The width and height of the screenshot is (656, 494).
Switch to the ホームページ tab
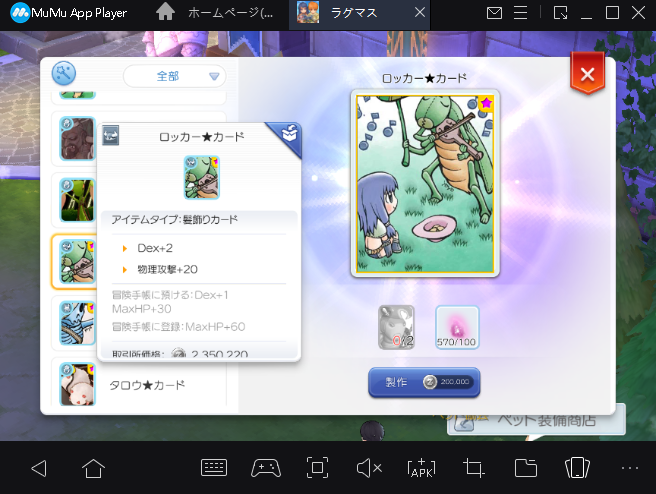pos(216,13)
